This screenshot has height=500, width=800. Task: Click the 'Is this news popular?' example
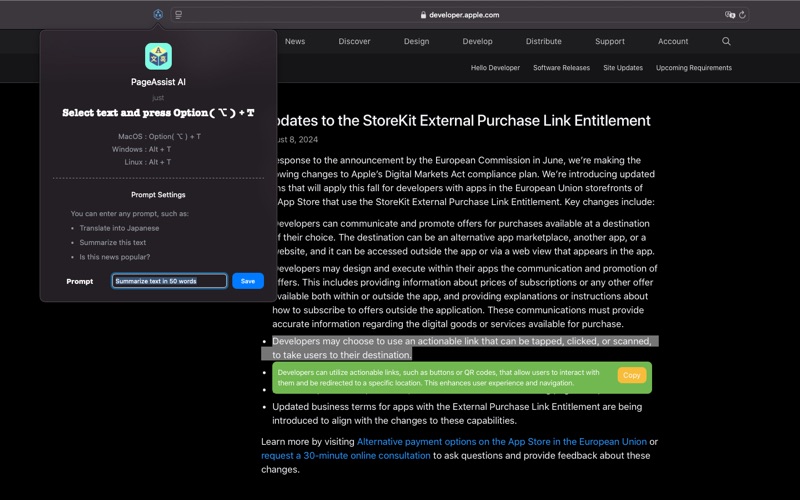[115, 257]
